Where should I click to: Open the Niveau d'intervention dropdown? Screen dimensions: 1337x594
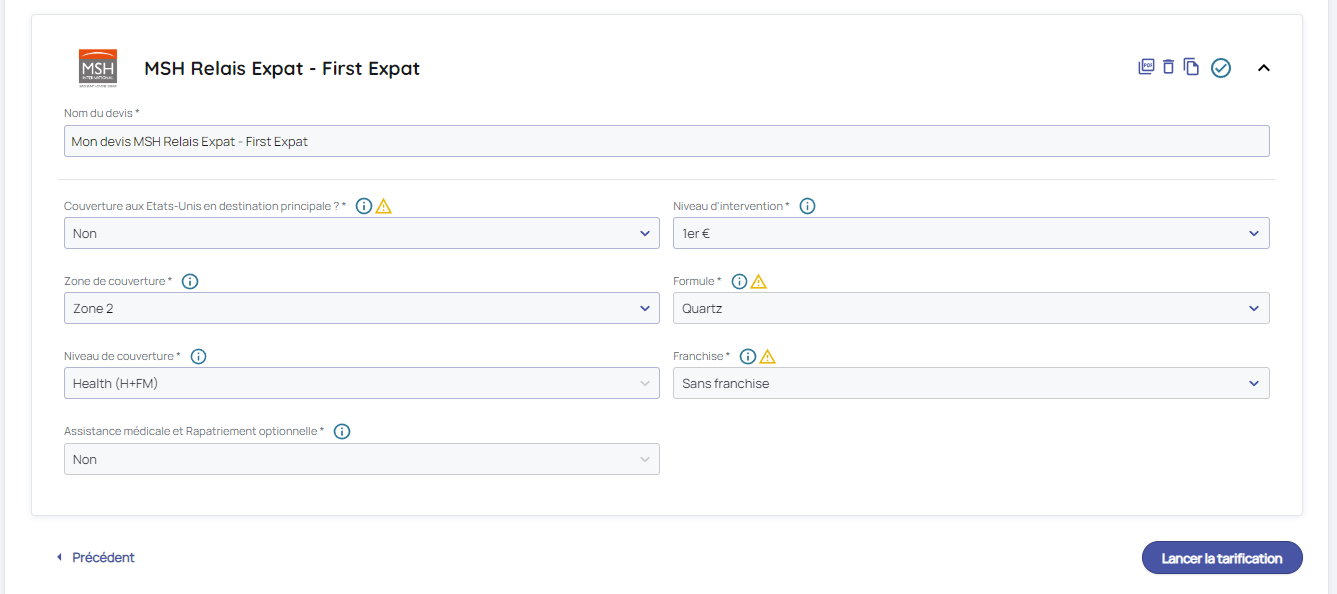point(970,233)
